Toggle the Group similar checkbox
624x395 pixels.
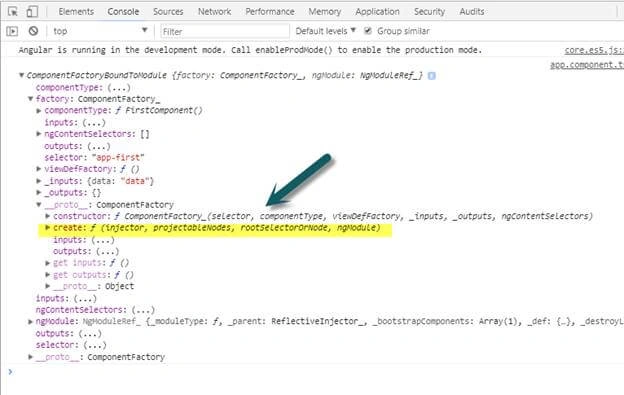click(x=368, y=31)
